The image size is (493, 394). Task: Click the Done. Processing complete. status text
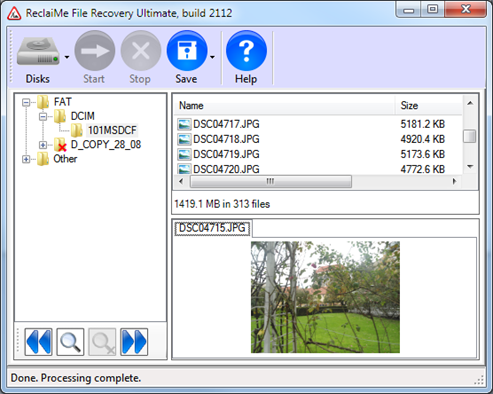76,378
